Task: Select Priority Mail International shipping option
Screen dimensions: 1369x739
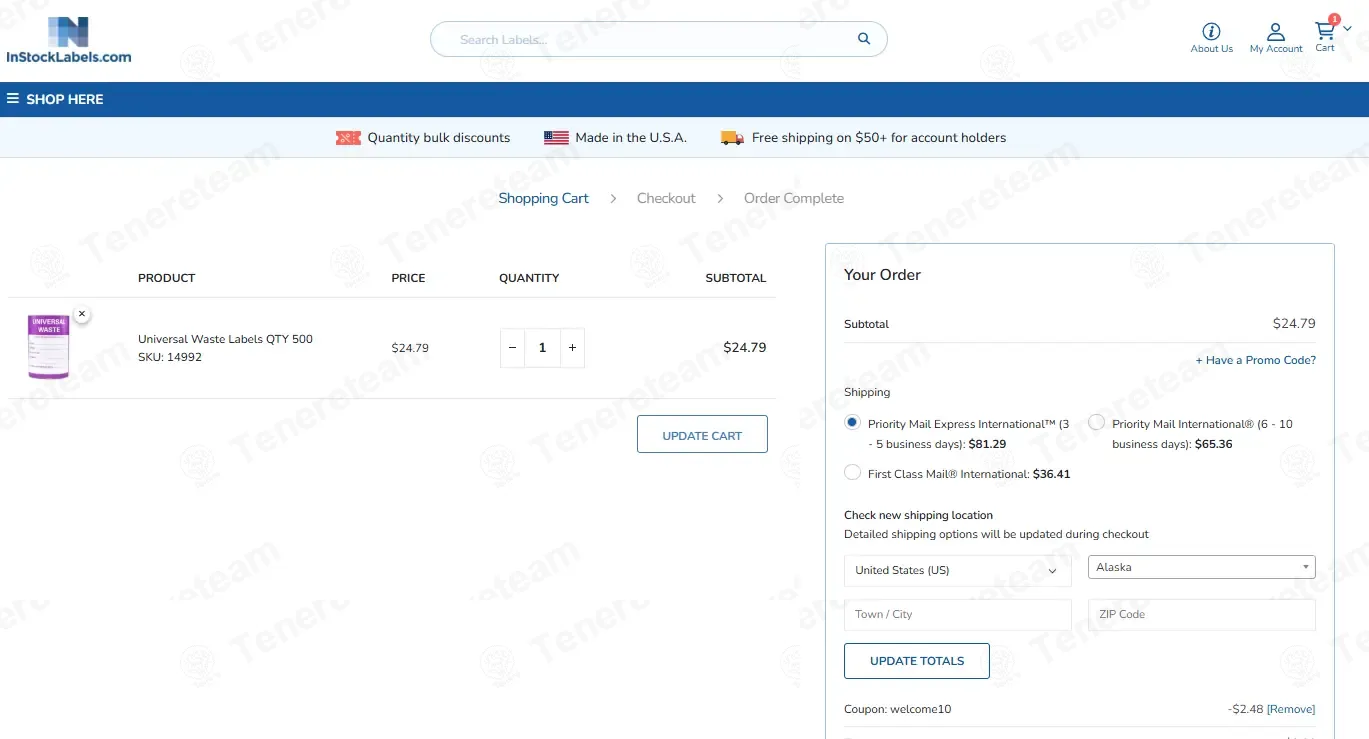Action: [x=1096, y=422]
